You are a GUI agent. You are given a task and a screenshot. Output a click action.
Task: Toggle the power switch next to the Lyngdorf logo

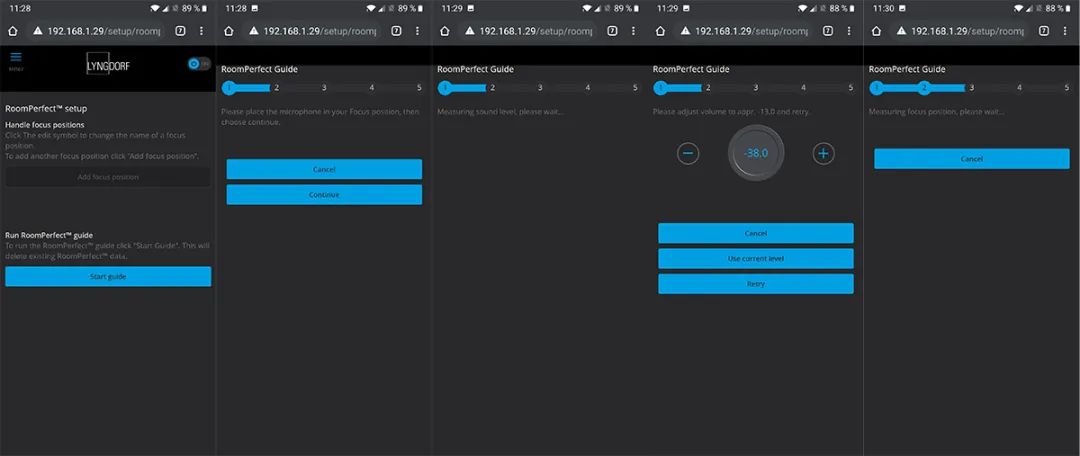point(198,63)
